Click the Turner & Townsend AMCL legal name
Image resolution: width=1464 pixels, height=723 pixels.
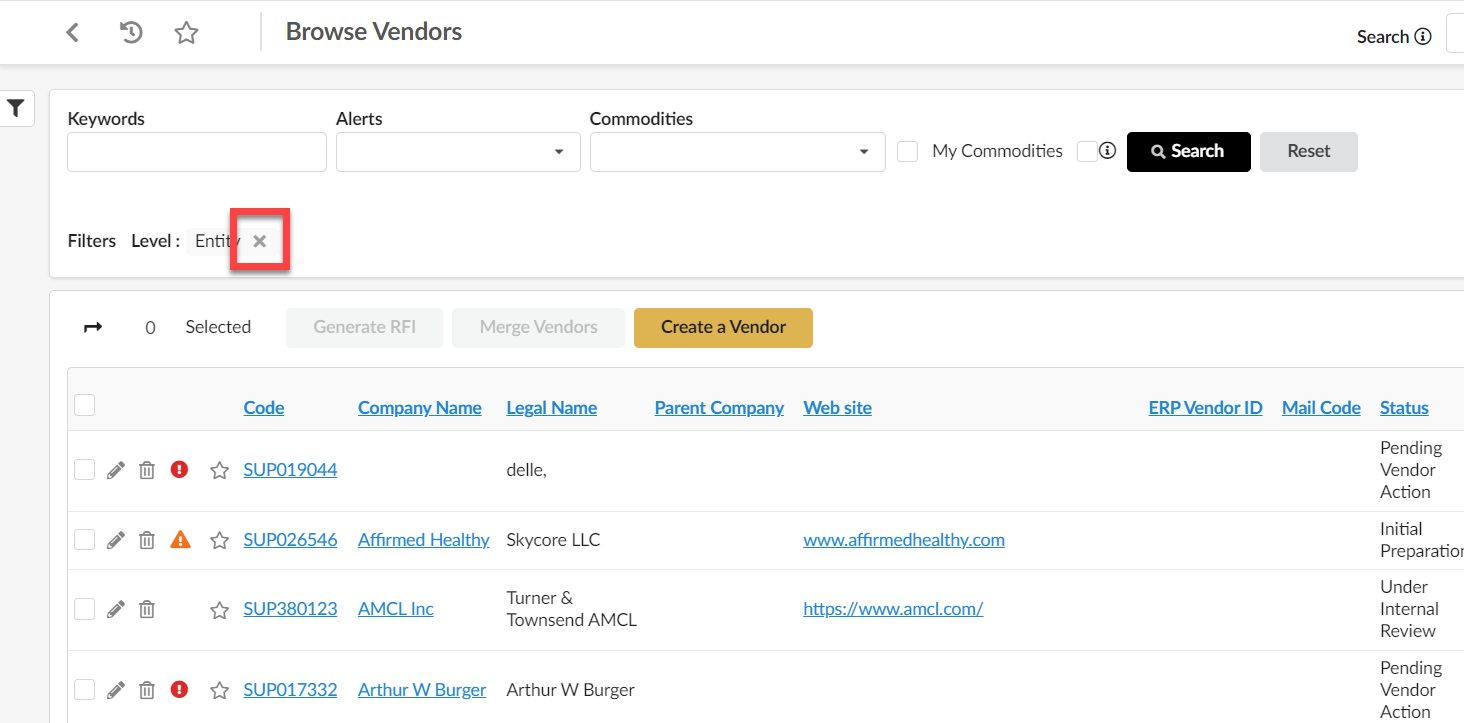tap(572, 609)
